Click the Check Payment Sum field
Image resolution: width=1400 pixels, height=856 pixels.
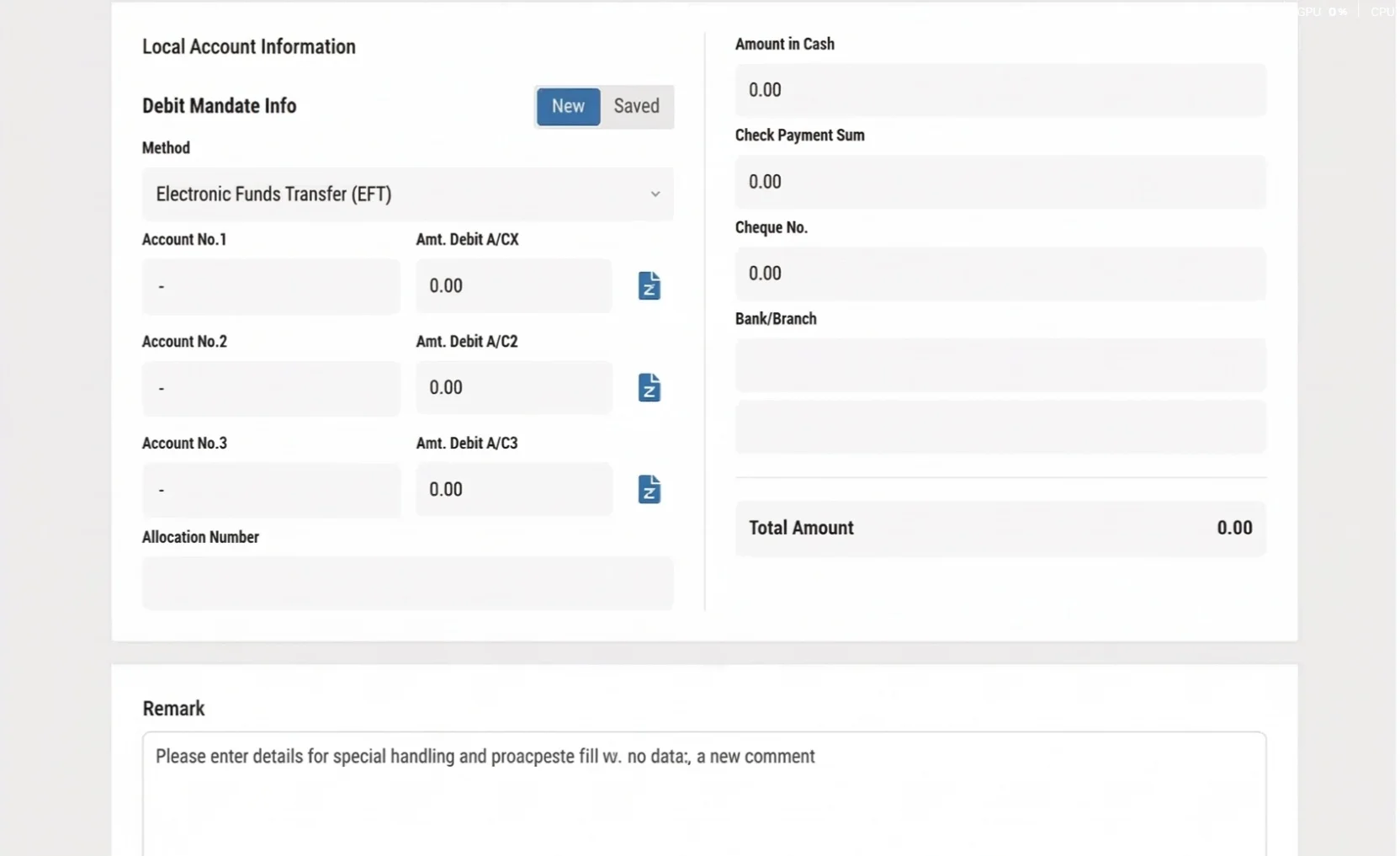click(x=1000, y=182)
